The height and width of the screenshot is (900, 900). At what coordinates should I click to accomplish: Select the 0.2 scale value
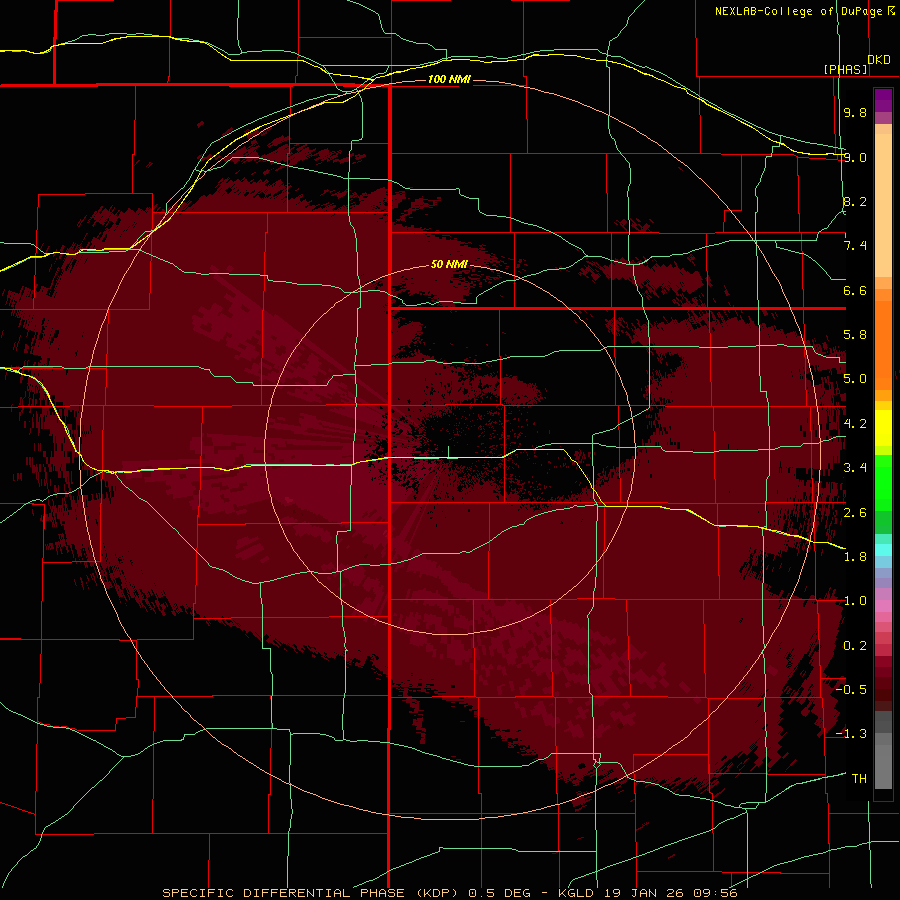tap(855, 646)
